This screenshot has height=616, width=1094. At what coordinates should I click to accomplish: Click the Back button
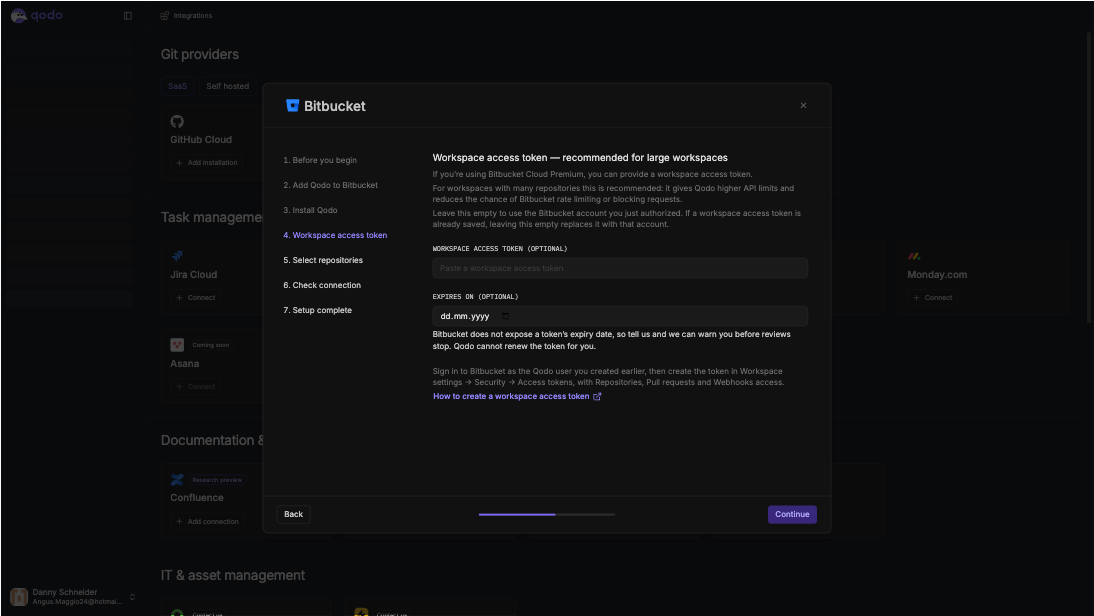[x=294, y=514]
